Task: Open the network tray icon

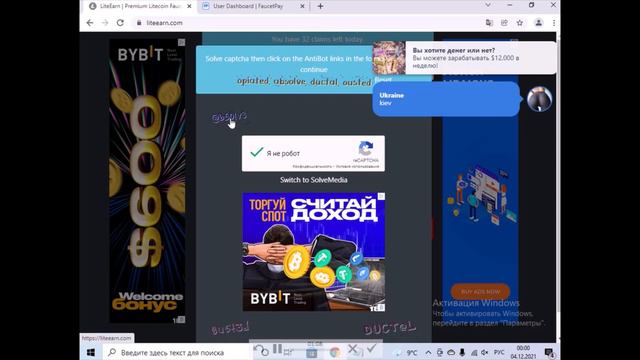Action: 473,352
